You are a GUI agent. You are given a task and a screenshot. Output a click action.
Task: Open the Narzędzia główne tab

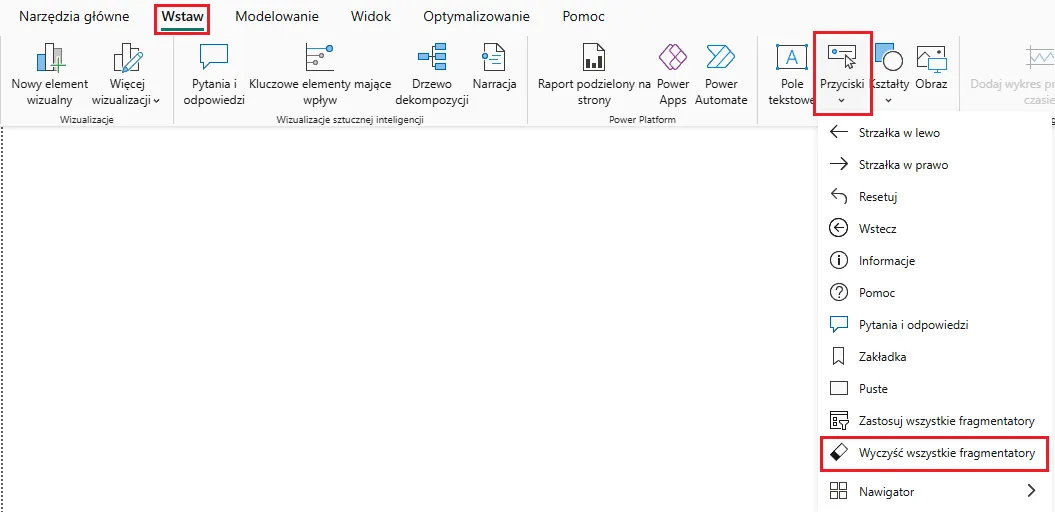point(74,17)
